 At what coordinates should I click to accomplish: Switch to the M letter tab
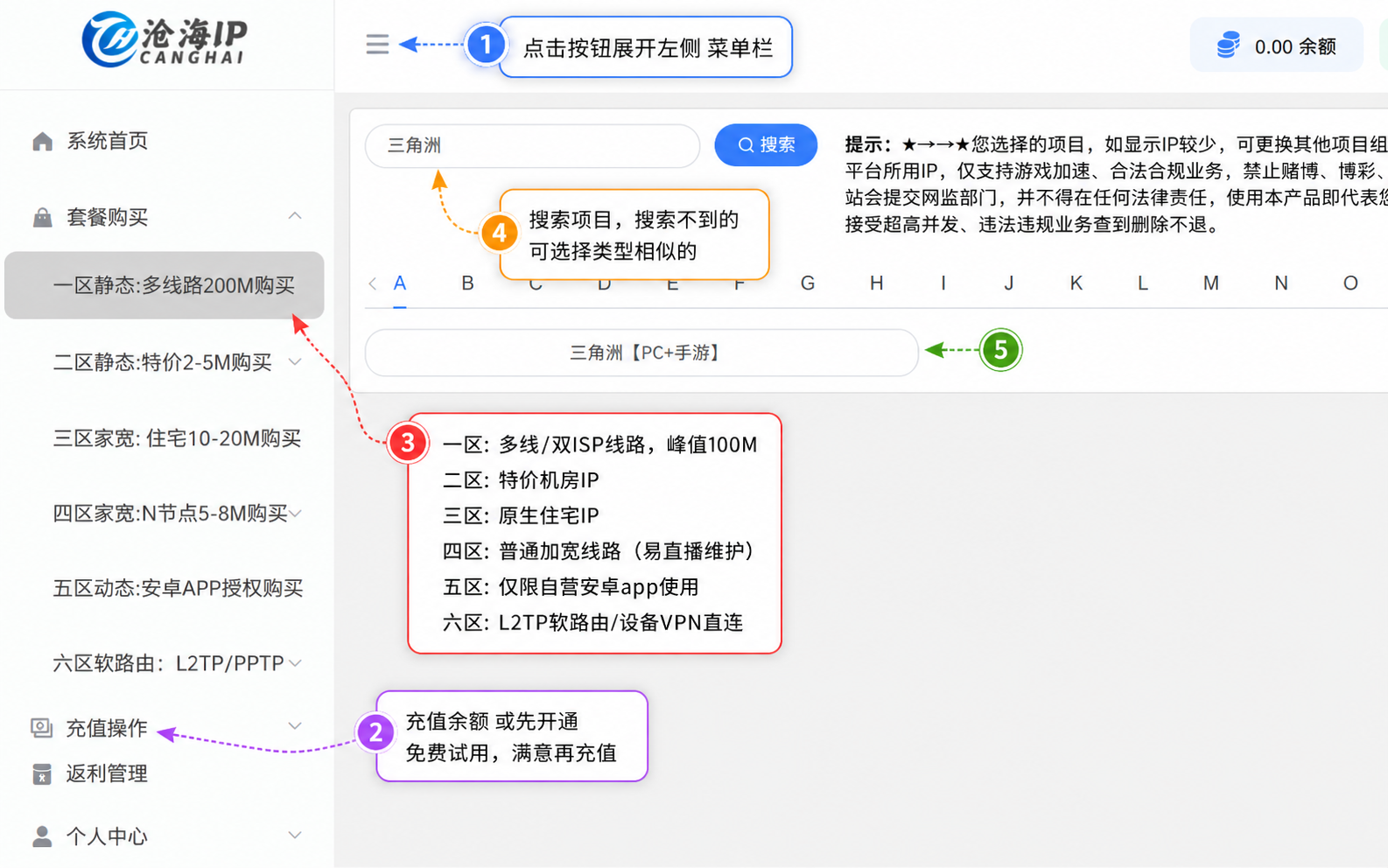tap(1211, 283)
